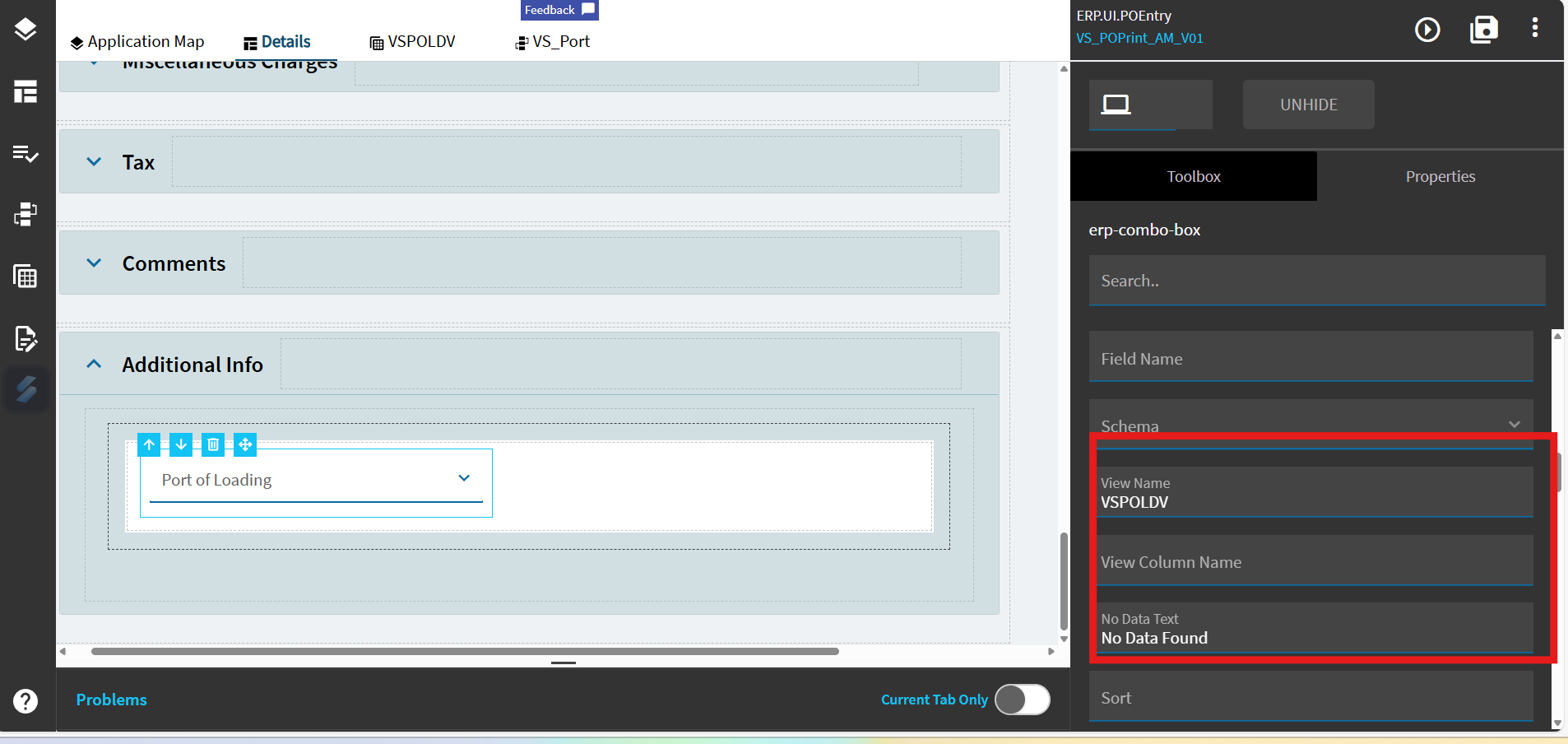Viewport: 1568px width, 744px height.
Task: Switch to the VSPOLDV tab
Action: (x=413, y=42)
